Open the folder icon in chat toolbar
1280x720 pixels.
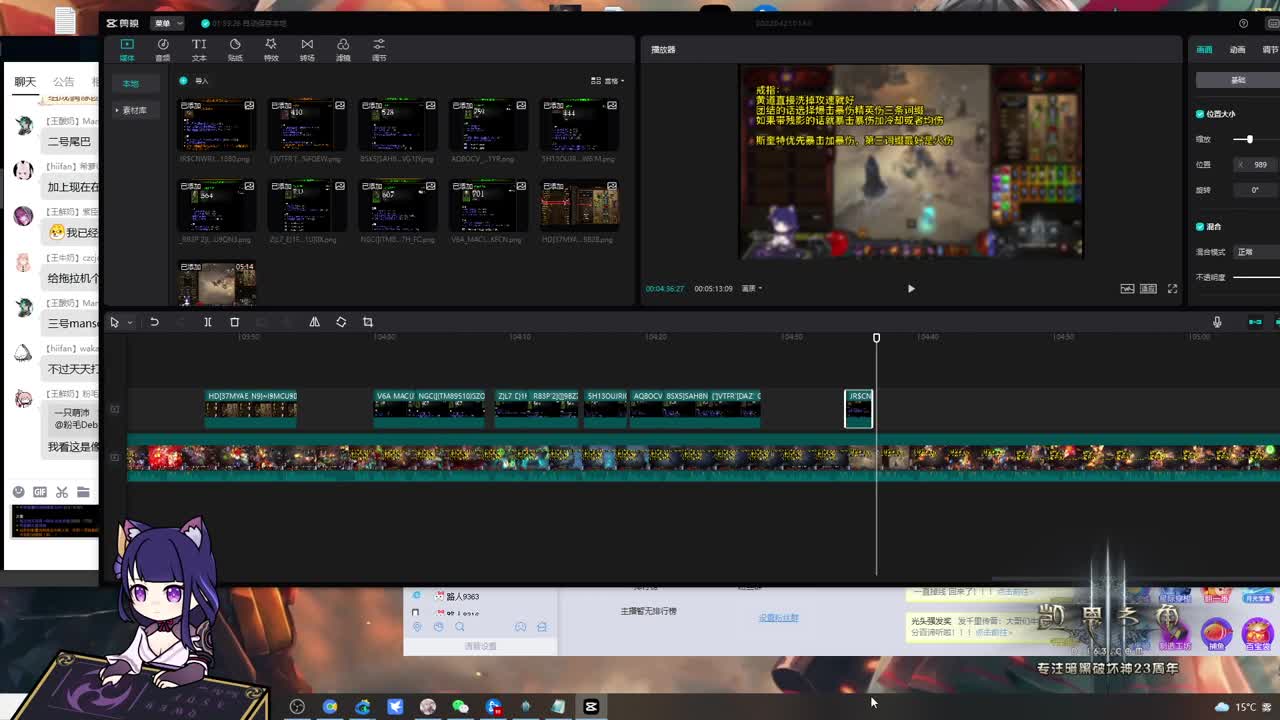(83, 492)
